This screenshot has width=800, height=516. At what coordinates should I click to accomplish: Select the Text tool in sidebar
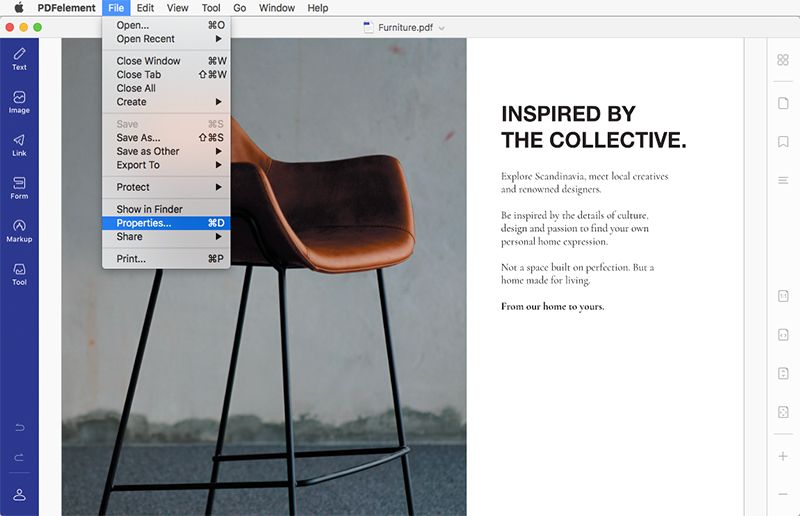point(19,57)
